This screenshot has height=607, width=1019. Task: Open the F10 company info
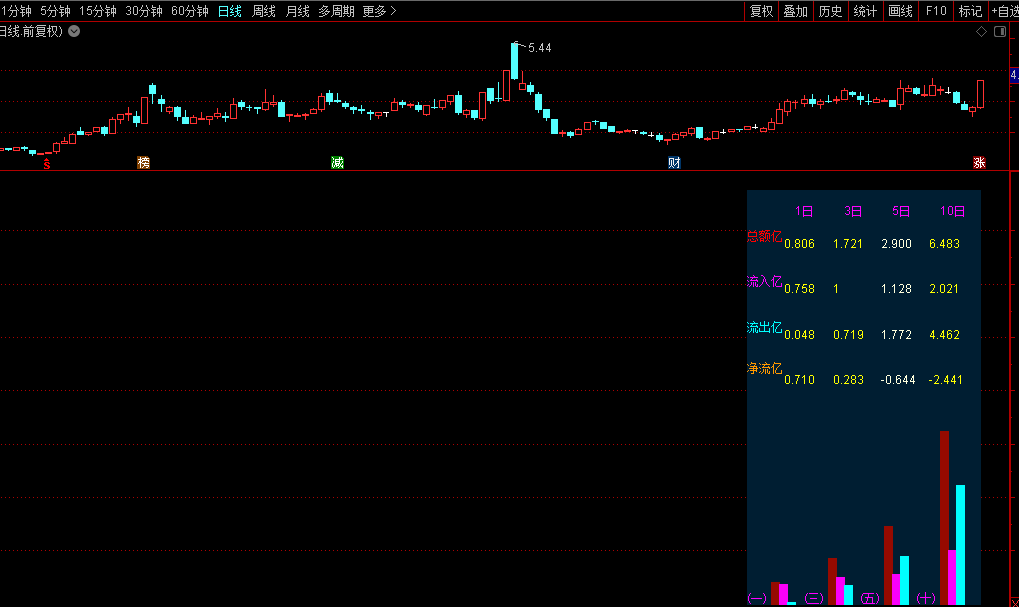click(936, 11)
